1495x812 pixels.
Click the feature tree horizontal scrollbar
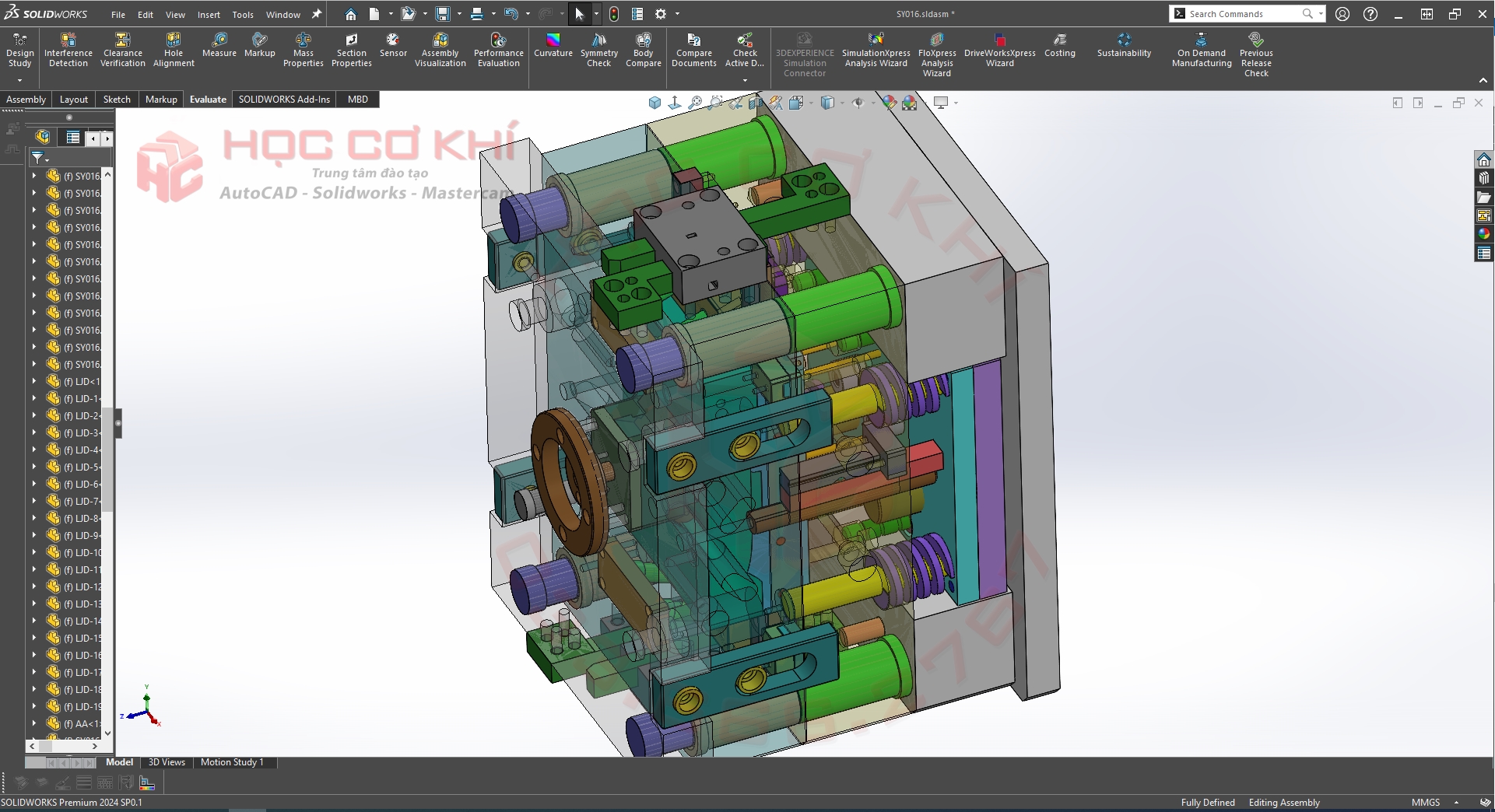pos(64,746)
